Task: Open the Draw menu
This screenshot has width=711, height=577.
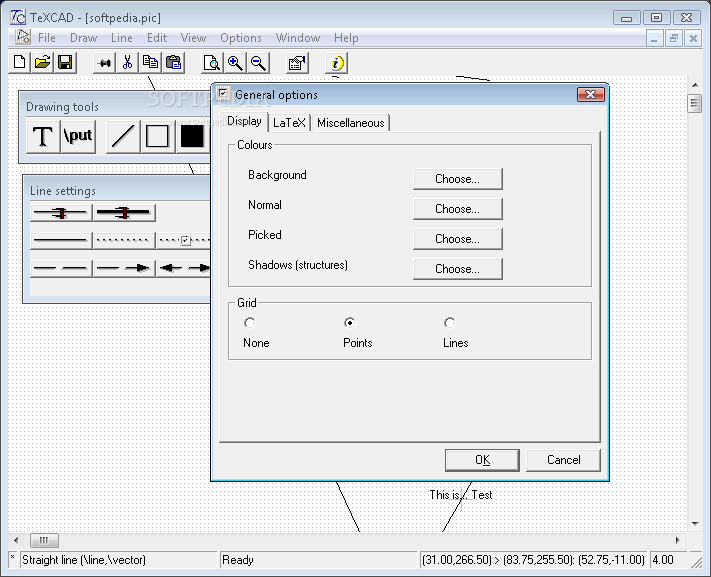Action: (x=83, y=38)
